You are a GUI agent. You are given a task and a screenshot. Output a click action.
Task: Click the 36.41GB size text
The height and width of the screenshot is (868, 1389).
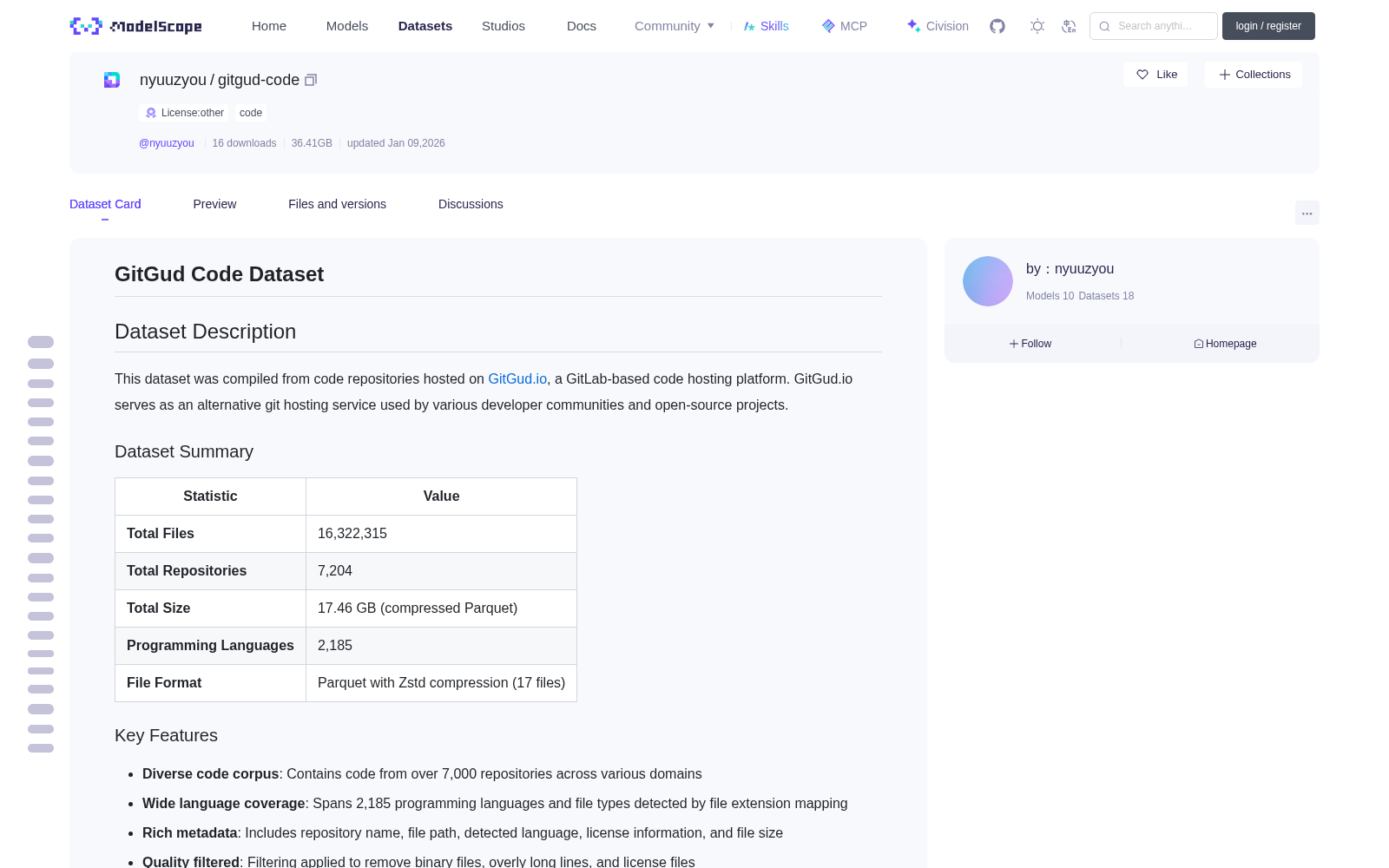click(x=312, y=143)
